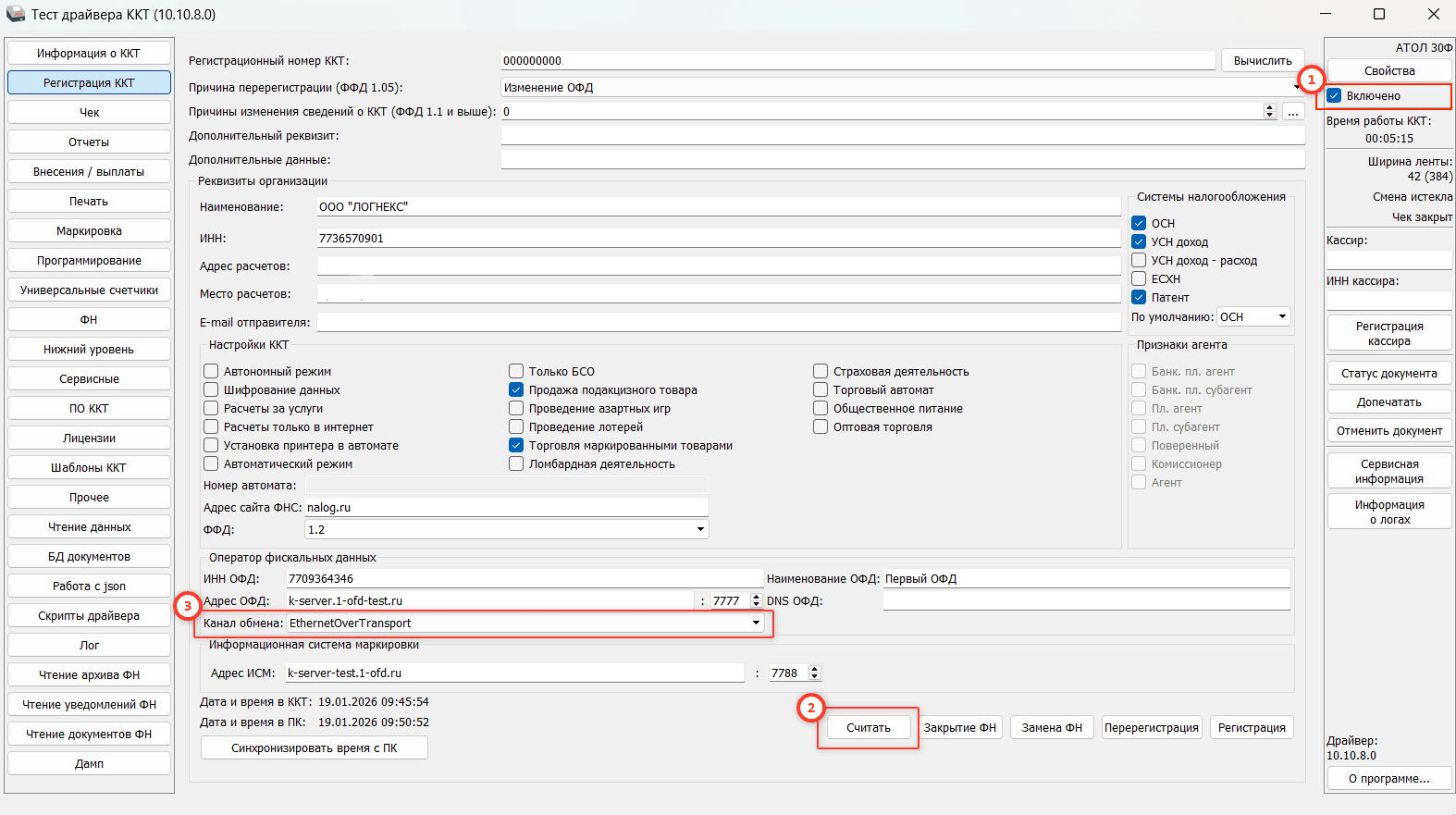Open the Маркировка section
Screen dimensions: 1456x815
(89, 230)
